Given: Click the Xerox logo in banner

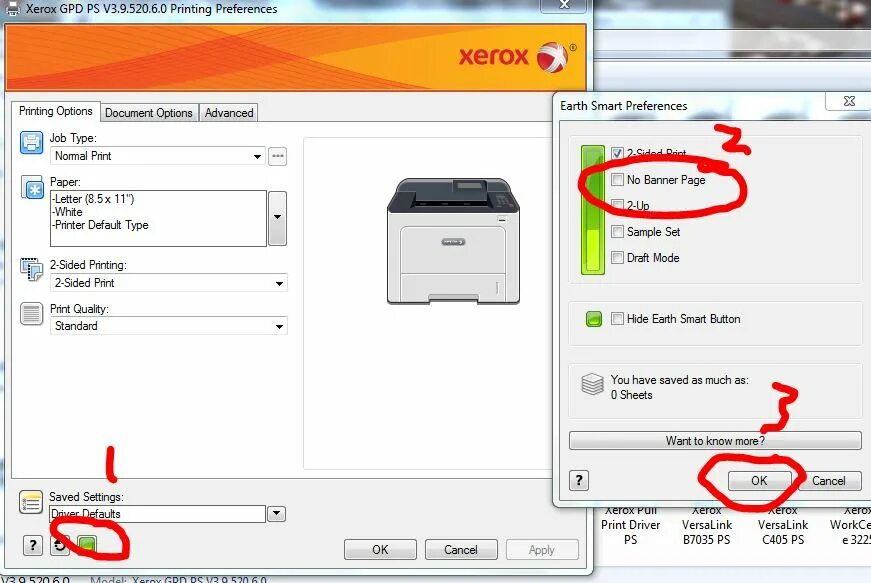Looking at the screenshot, I should pyautogui.click(x=518, y=56).
